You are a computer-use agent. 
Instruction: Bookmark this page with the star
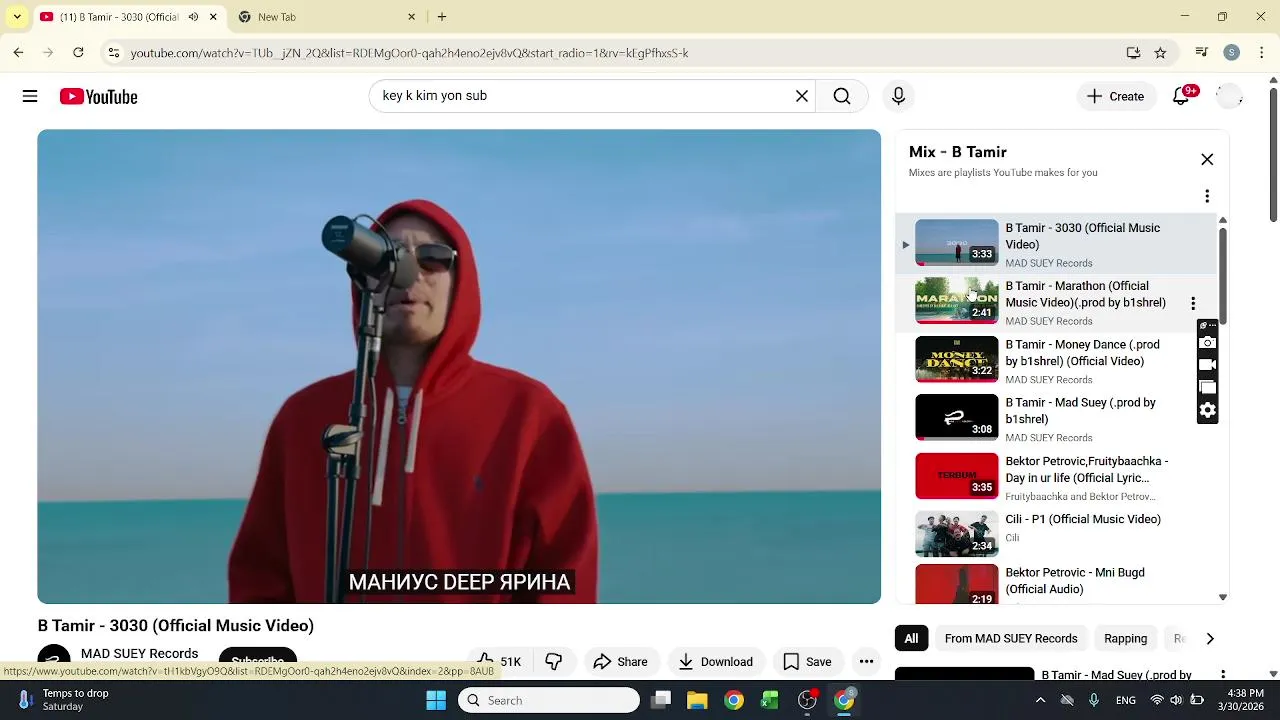point(1160,53)
